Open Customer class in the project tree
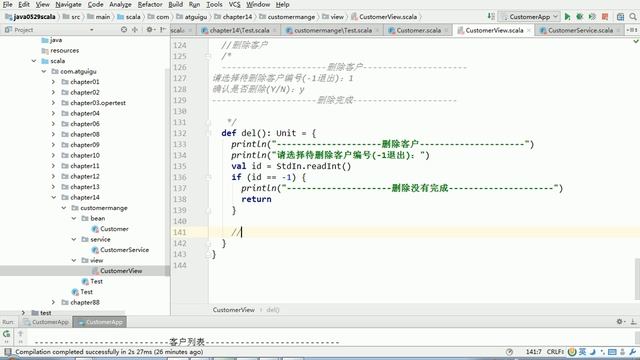 [x=114, y=229]
